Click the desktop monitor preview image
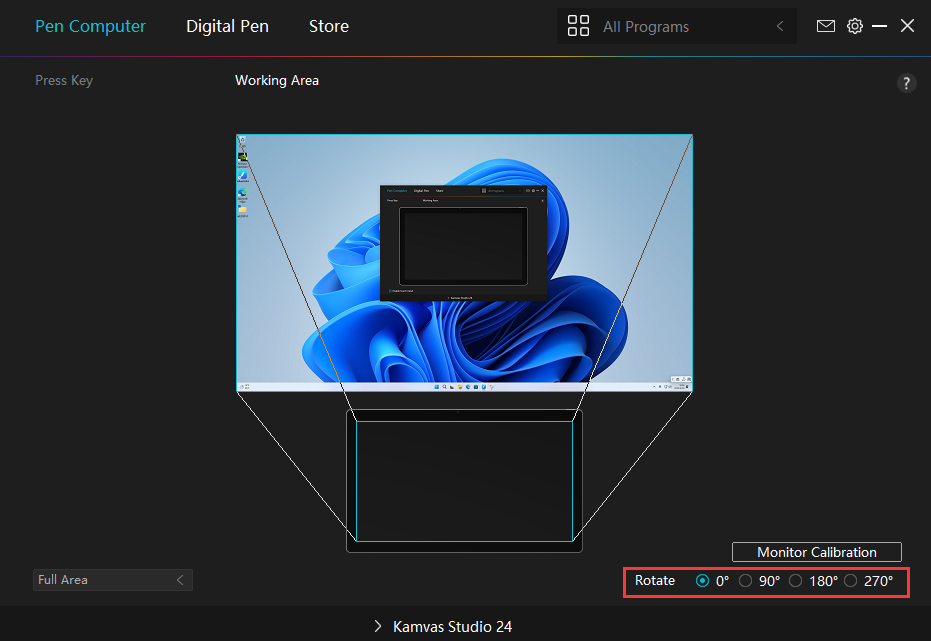Viewport: 931px width, 641px height. (464, 262)
